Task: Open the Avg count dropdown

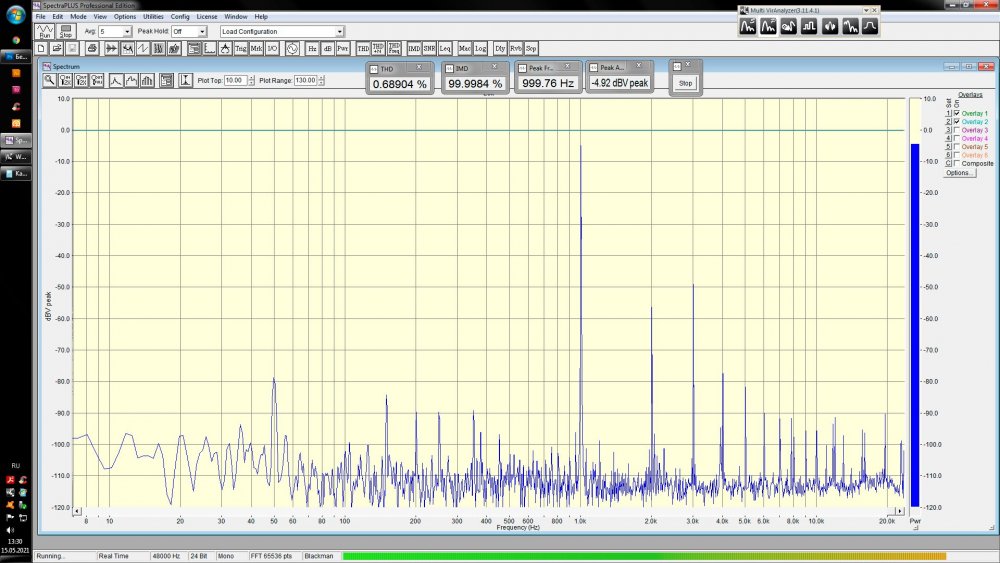Action: [x=127, y=32]
